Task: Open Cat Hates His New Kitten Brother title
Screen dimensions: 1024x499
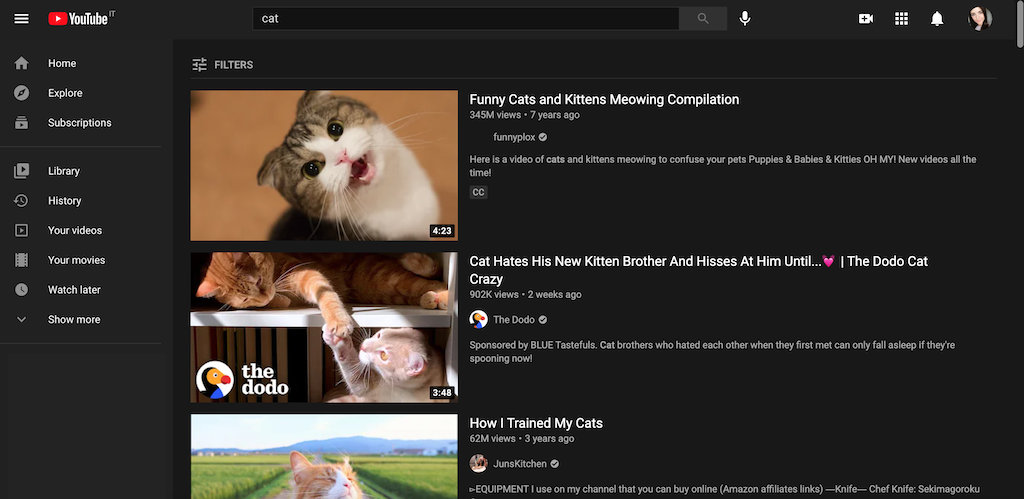Action: point(698,270)
